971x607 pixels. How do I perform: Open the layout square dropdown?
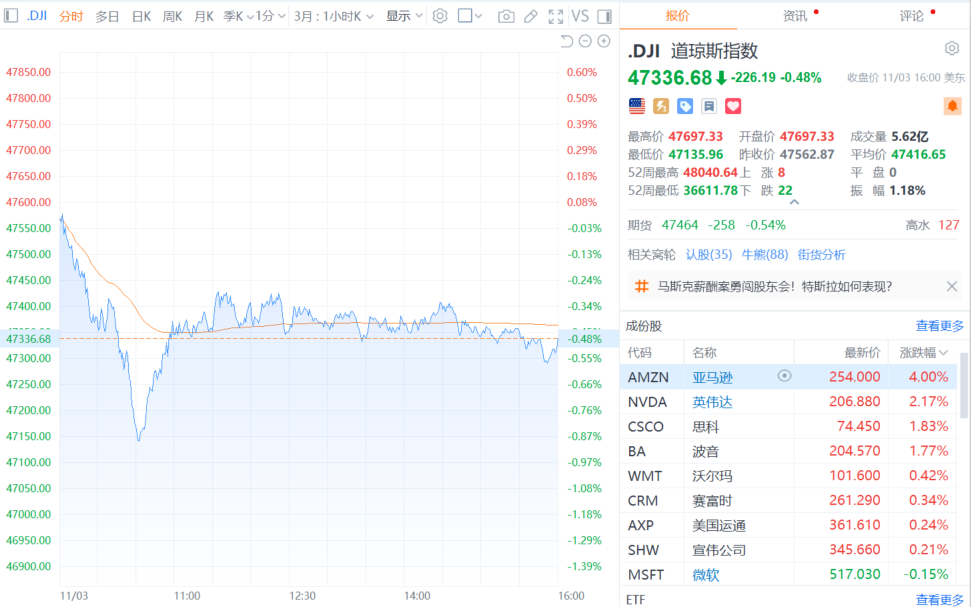point(469,16)
